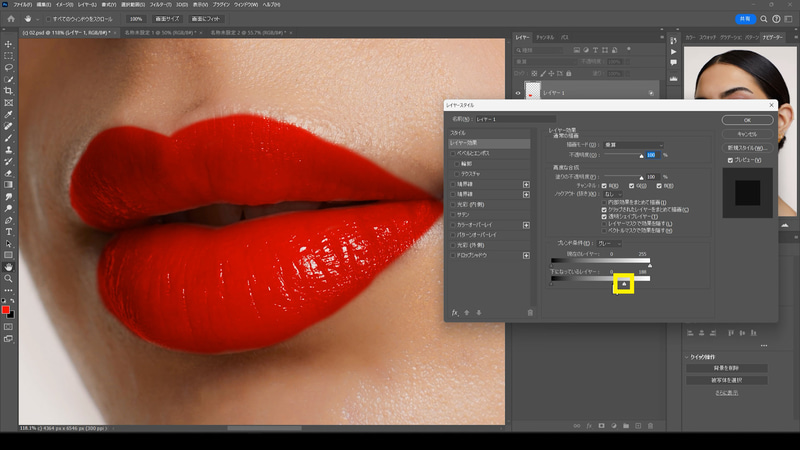Select the Move tool
The image size is (800, 450).
8,43
